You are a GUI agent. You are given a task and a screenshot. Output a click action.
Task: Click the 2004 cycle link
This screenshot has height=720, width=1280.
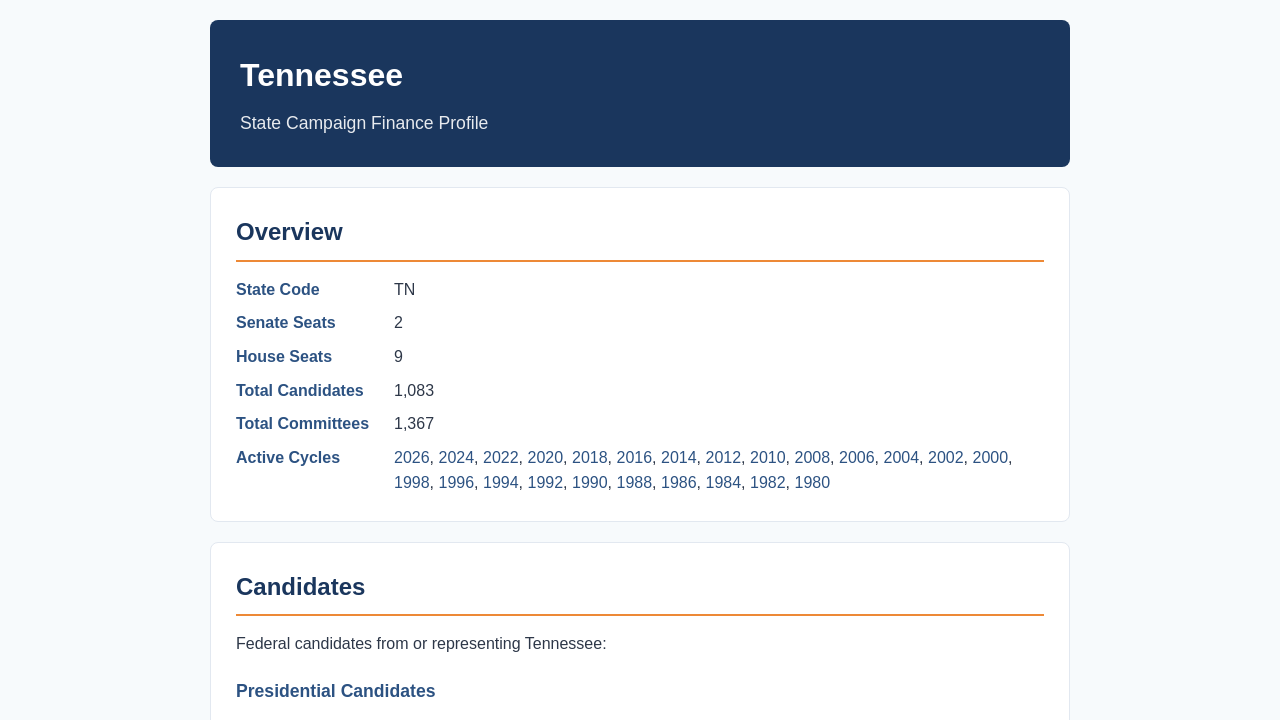point(901,458)
